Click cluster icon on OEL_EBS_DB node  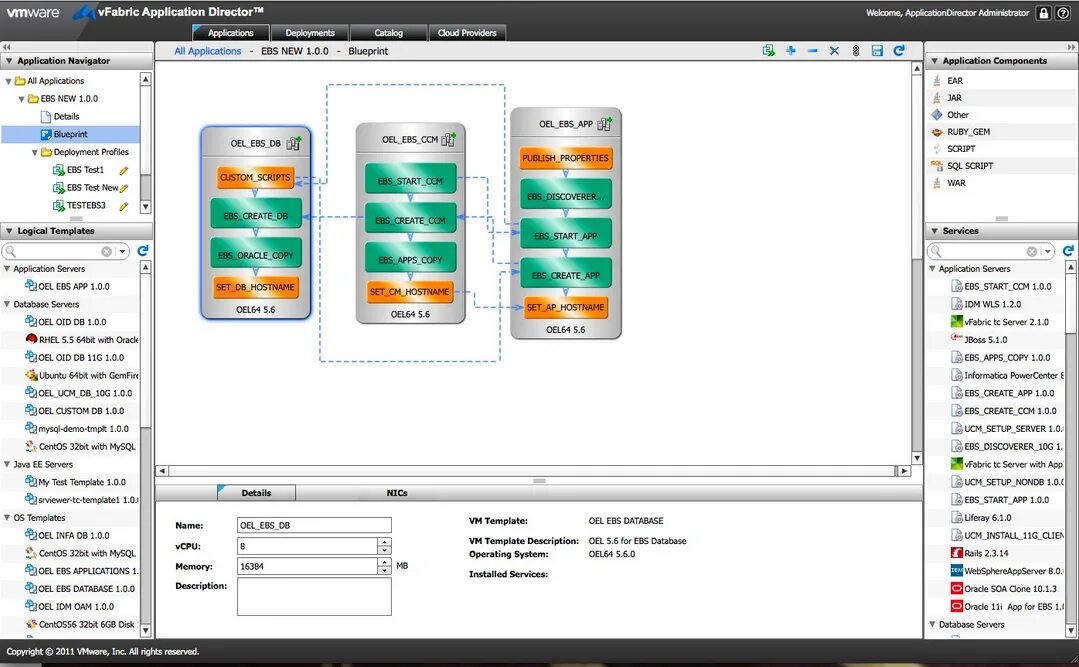point(294,143)
